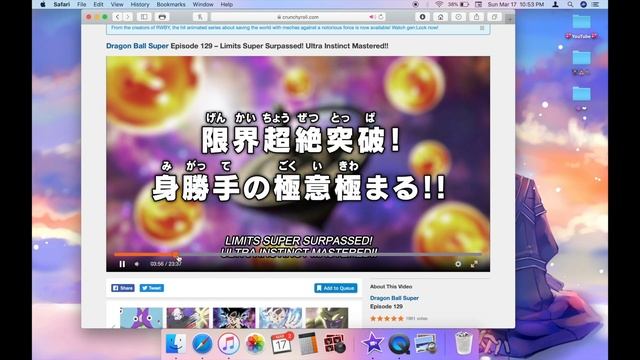The image size is (640, 360).
Task: Go back with Safari's back arrow
Action: tap(118, 17)
